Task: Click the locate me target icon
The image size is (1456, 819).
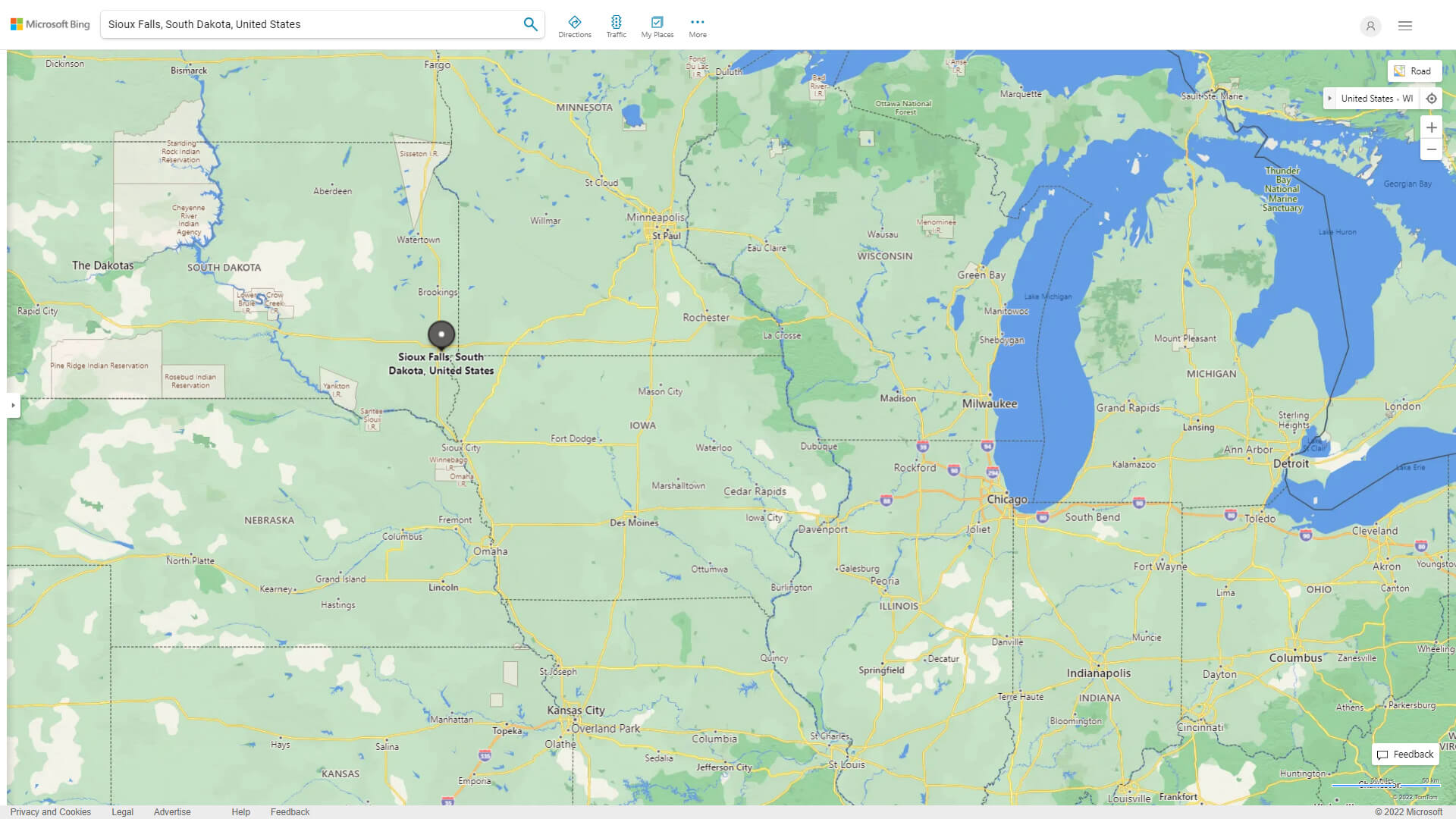Action: pos(1431,99)
